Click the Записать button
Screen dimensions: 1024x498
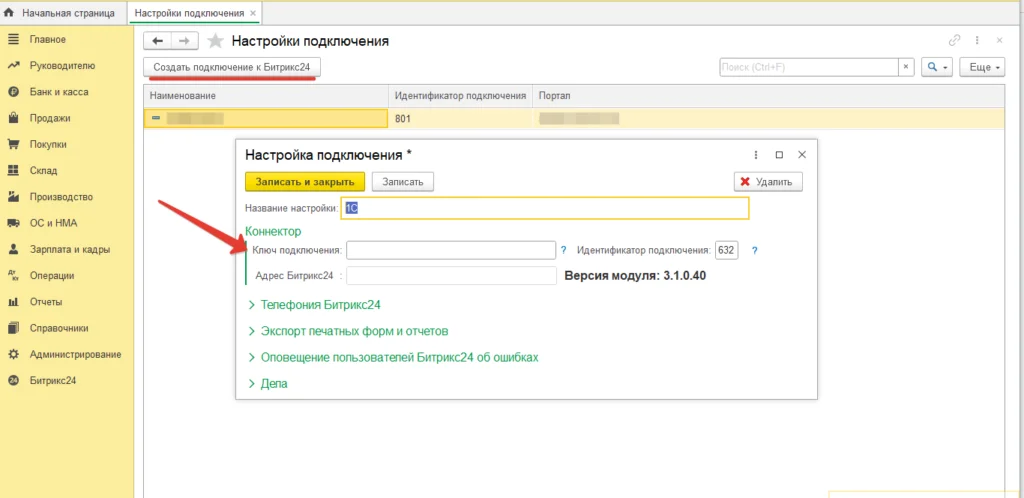click(x=403, y=181)
